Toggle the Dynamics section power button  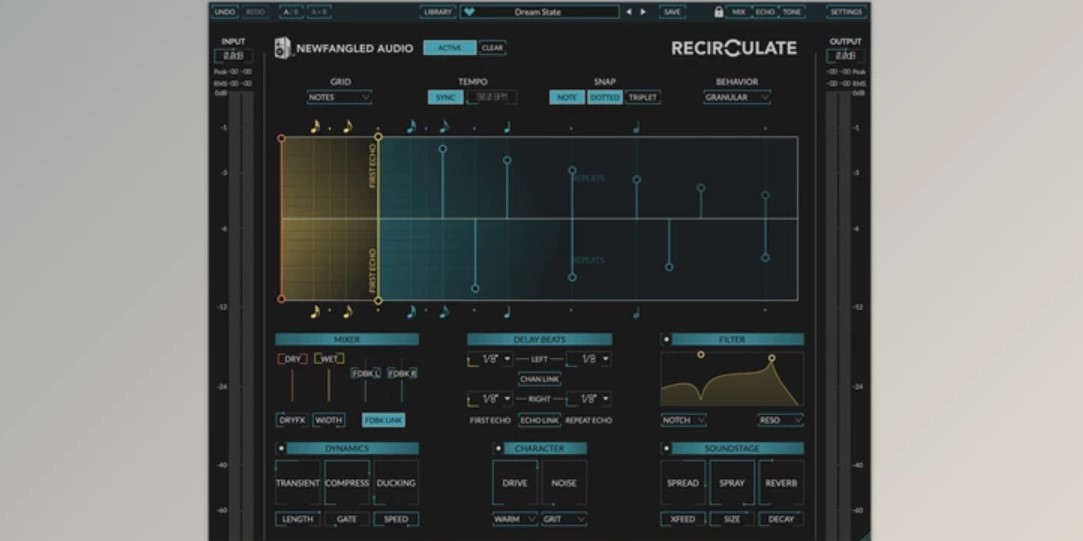pyautogui.click(x=281, y=449)
